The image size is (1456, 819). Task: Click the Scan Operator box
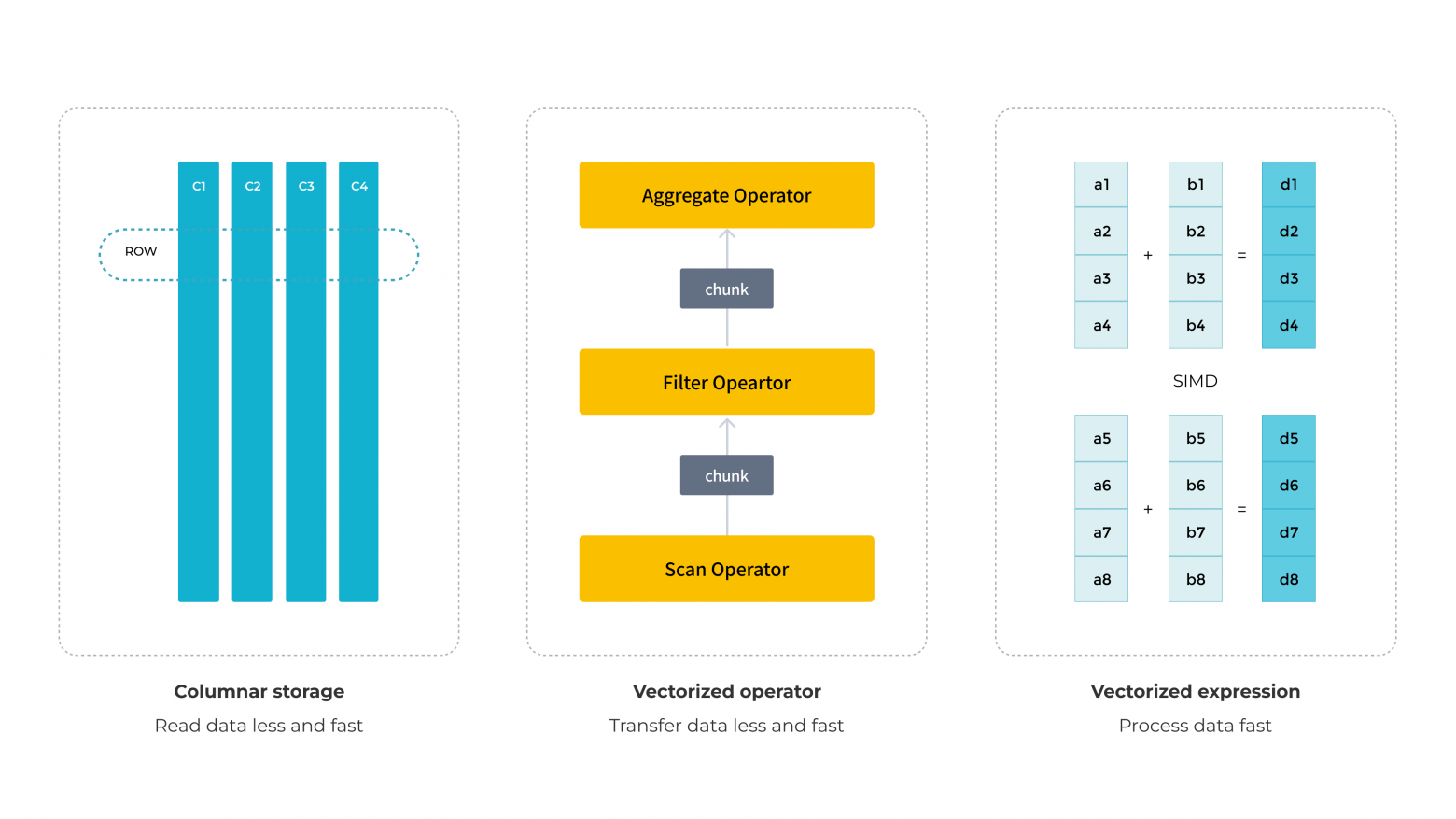tap(726, 569)
